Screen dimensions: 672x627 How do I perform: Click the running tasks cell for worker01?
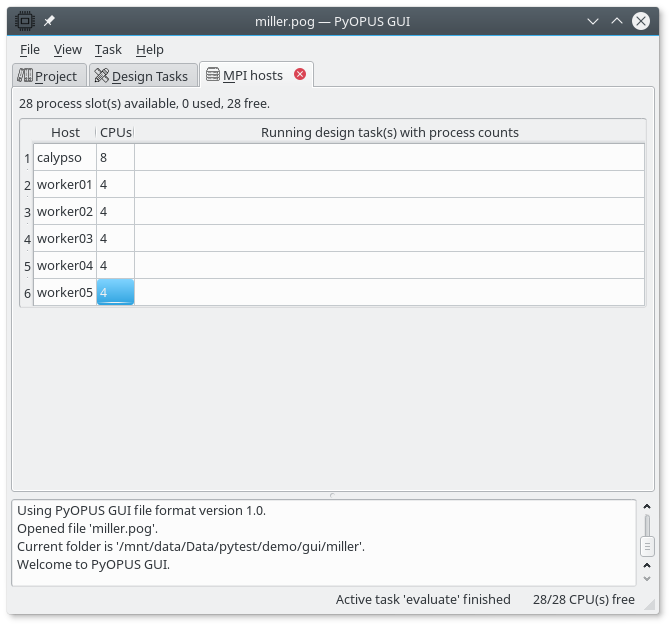pyautogui.click(x=389, y=184)
